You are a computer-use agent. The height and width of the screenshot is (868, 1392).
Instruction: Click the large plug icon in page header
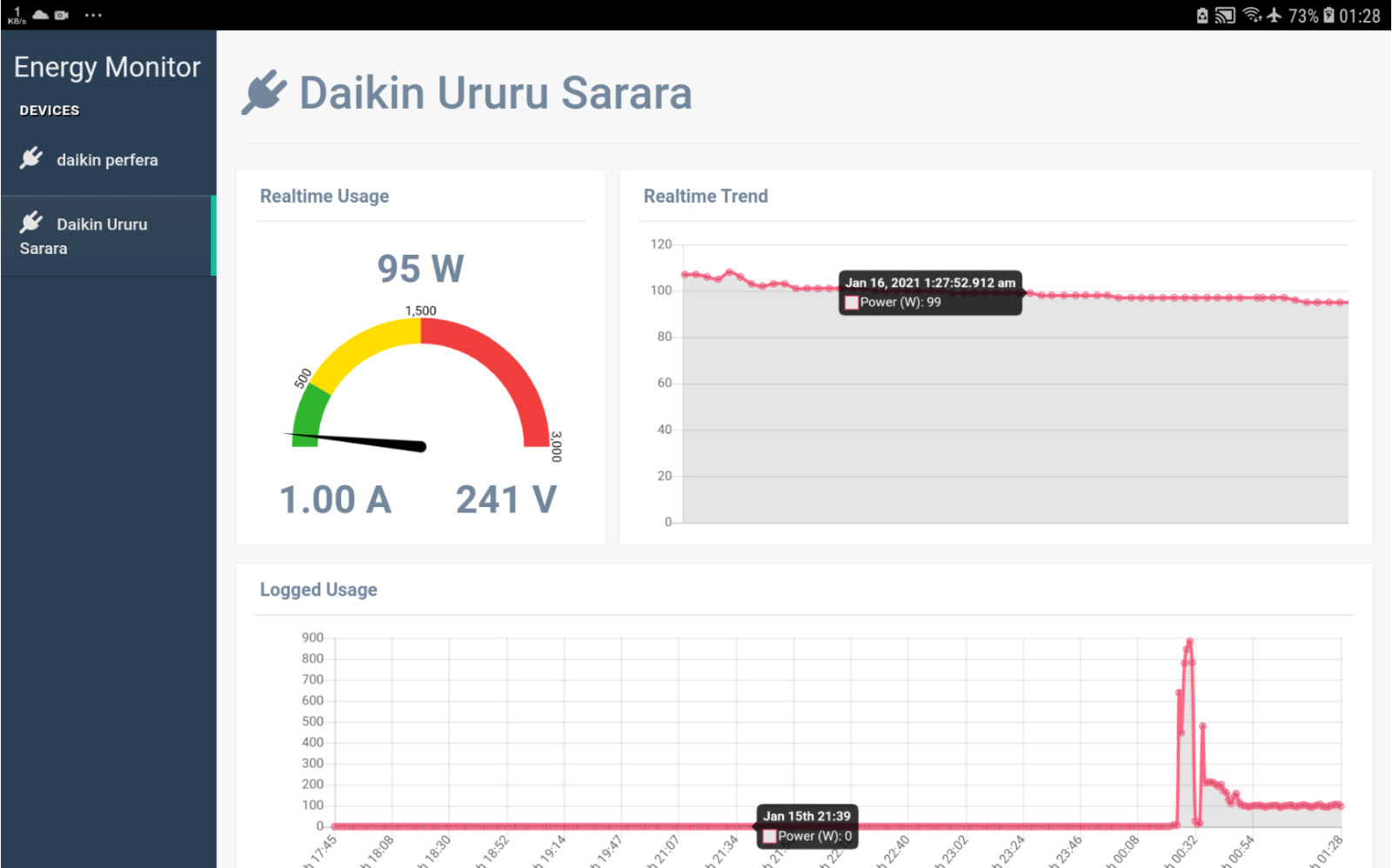[x=264, y=92]
